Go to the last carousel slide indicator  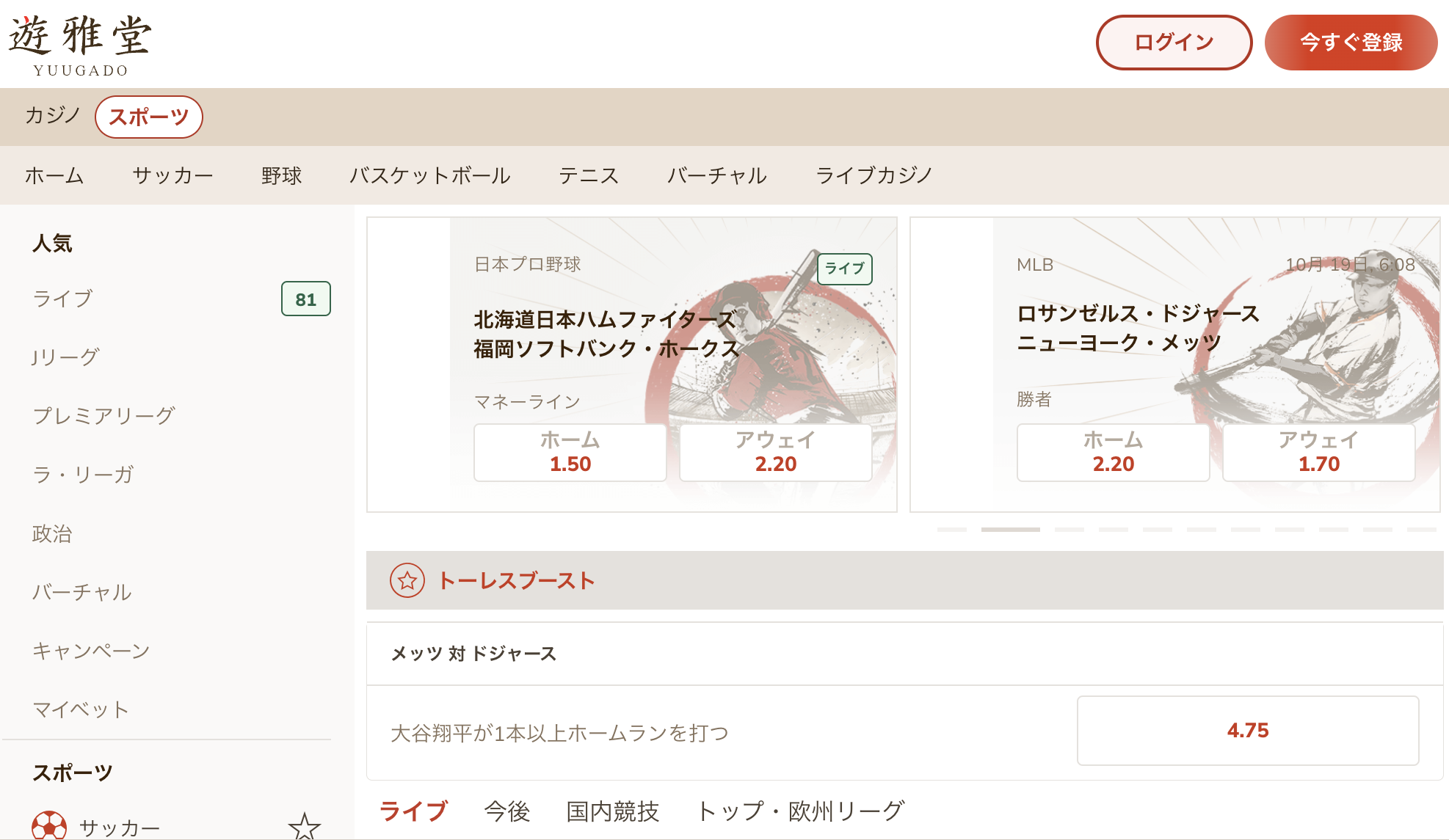point(1422,529)
